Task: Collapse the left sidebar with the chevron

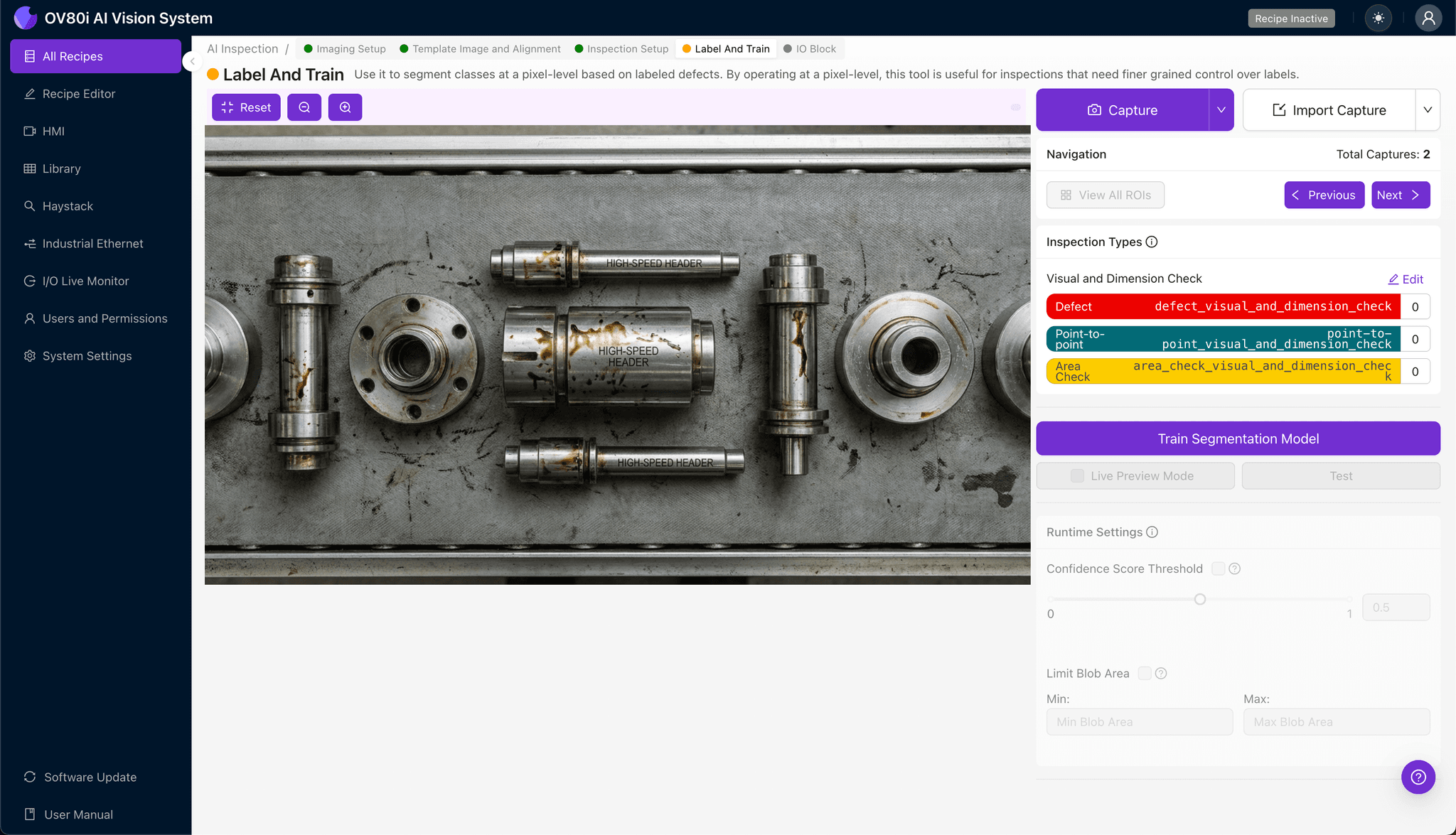Action: (x=191, y=61)
